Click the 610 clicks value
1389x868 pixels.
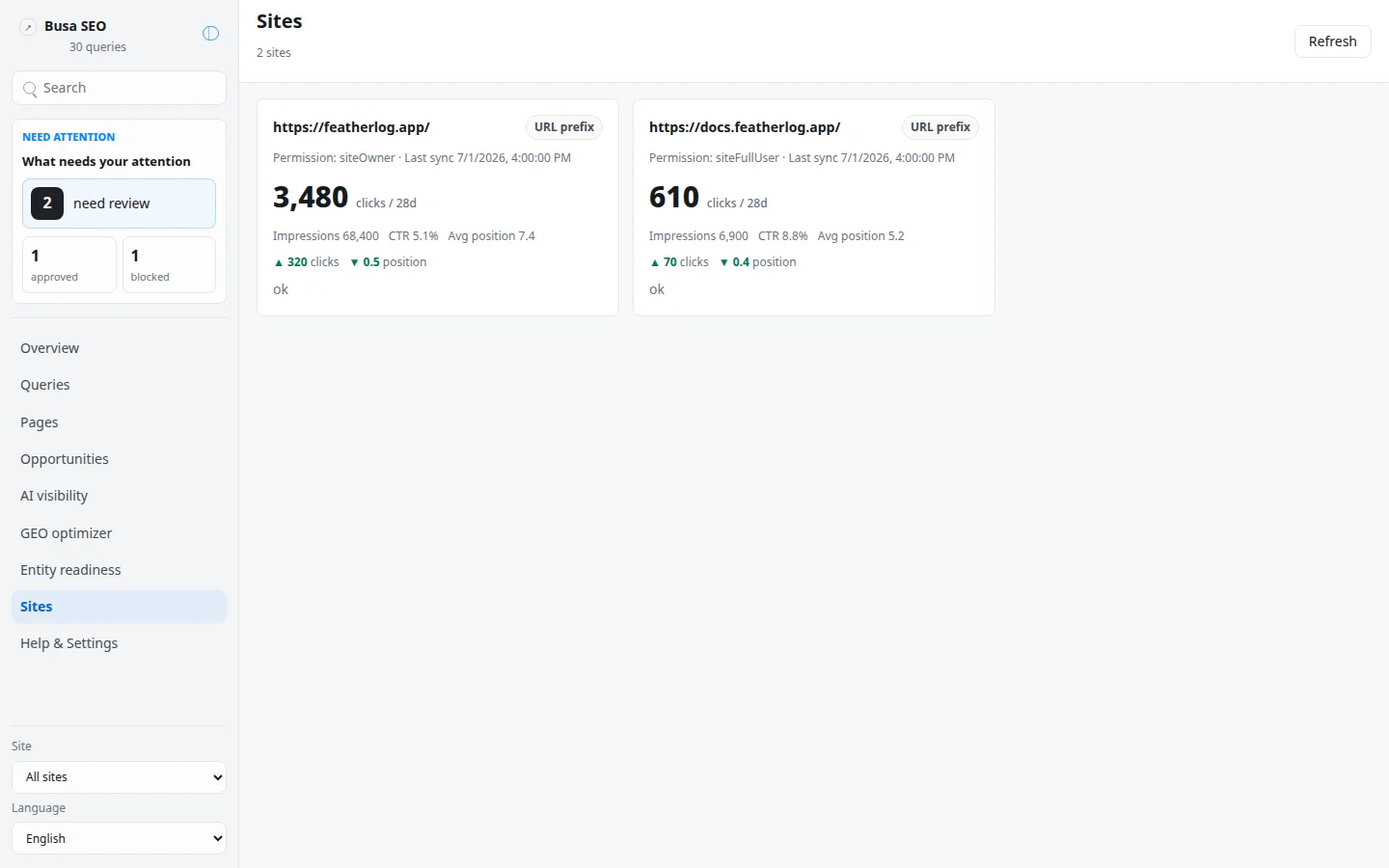[x=674, y=198]
